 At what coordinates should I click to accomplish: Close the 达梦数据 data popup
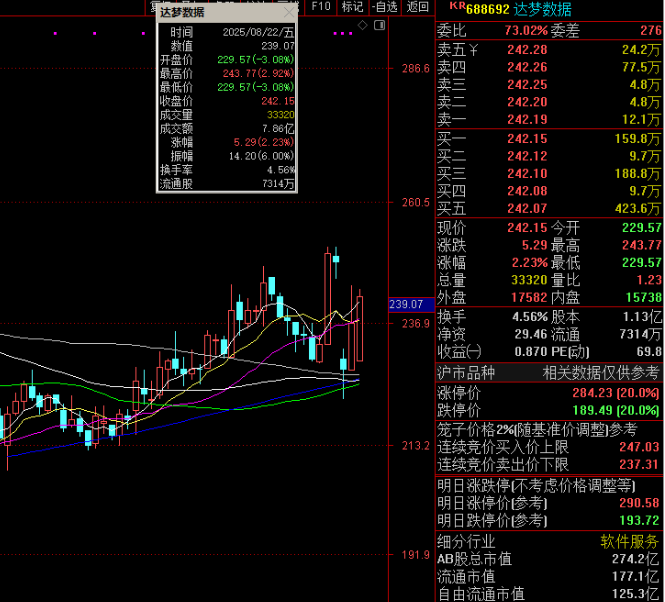(x=289, y=12)
